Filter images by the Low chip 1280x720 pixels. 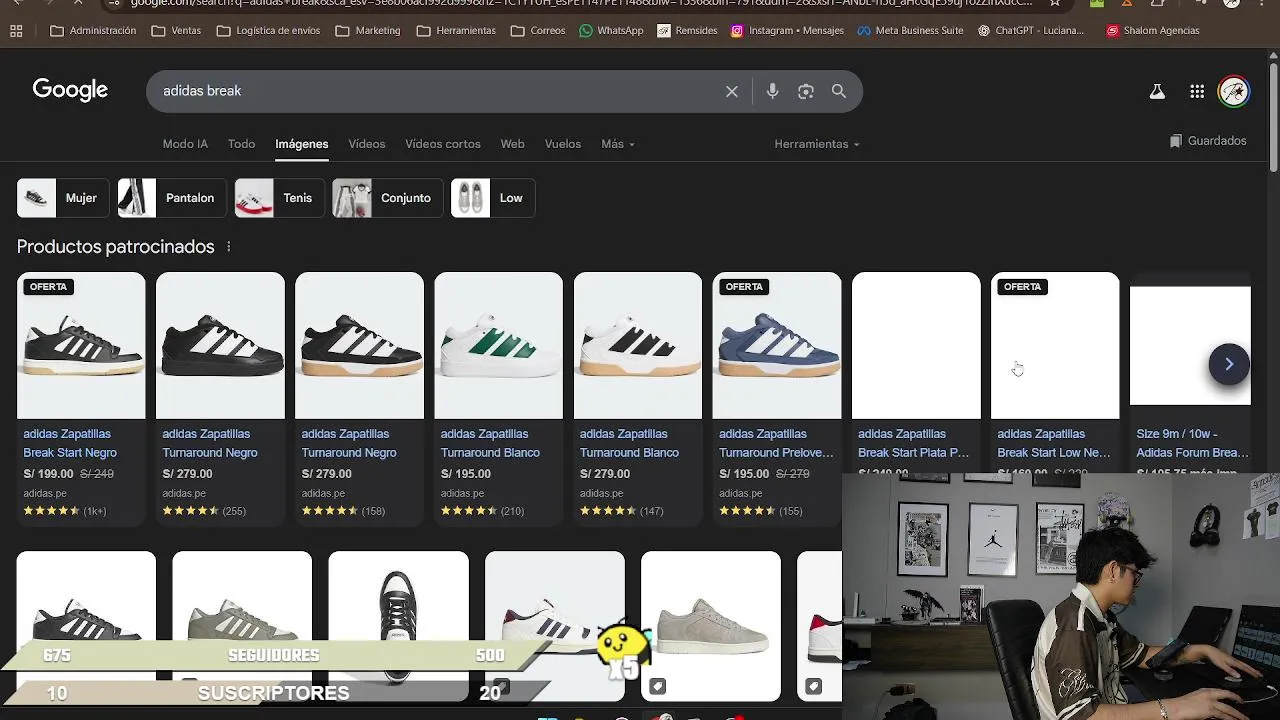tap(493, 198)
